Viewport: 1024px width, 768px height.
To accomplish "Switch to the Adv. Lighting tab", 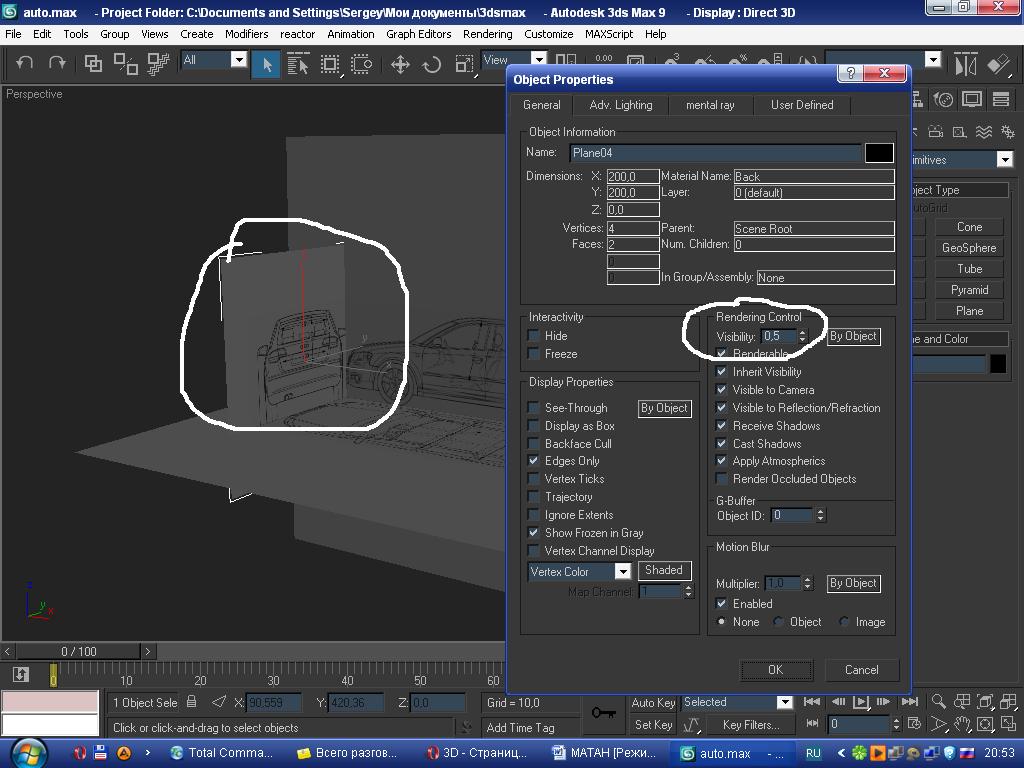I will tap(620, 105).
